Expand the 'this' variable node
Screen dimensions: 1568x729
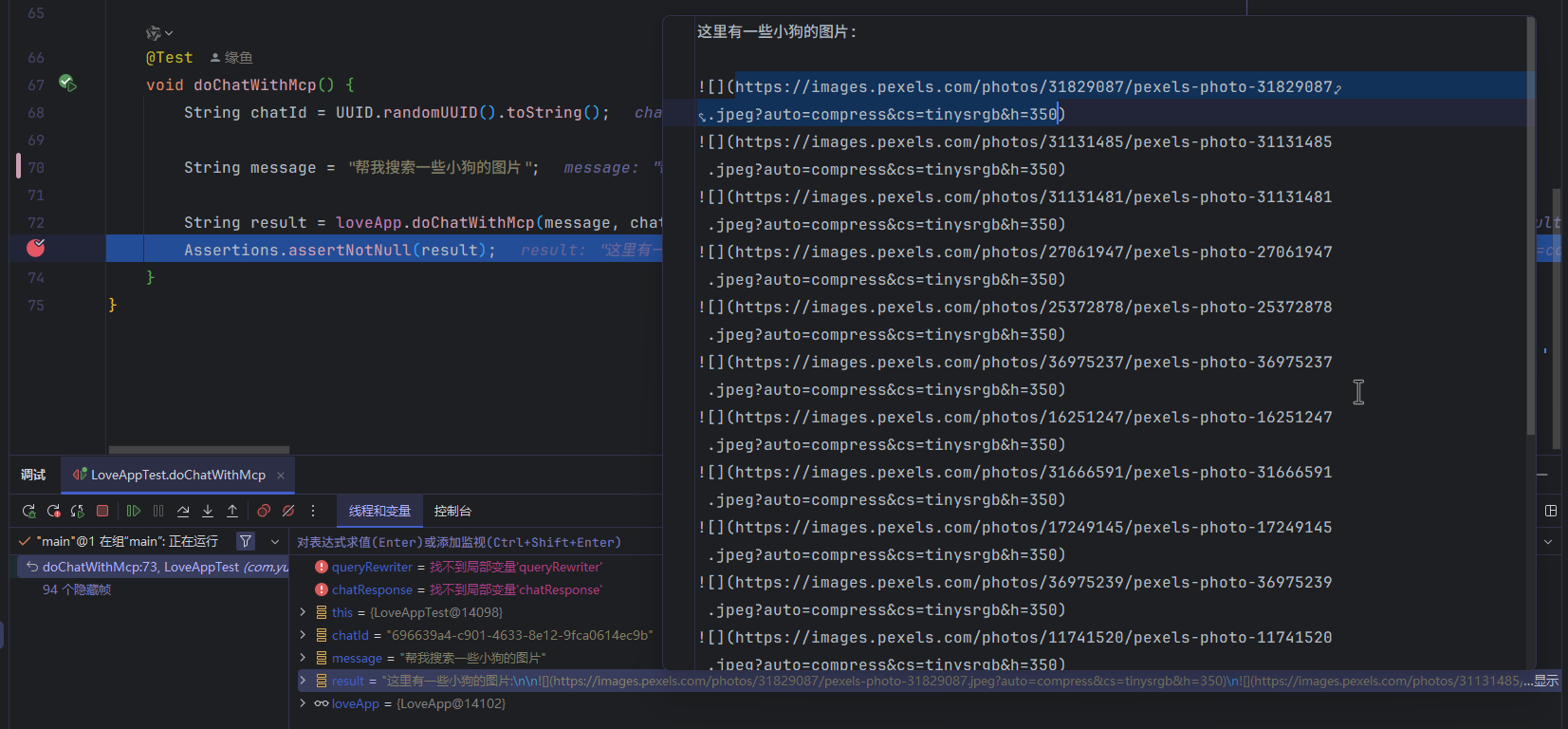pyautogui.click(x=303, y=612)
